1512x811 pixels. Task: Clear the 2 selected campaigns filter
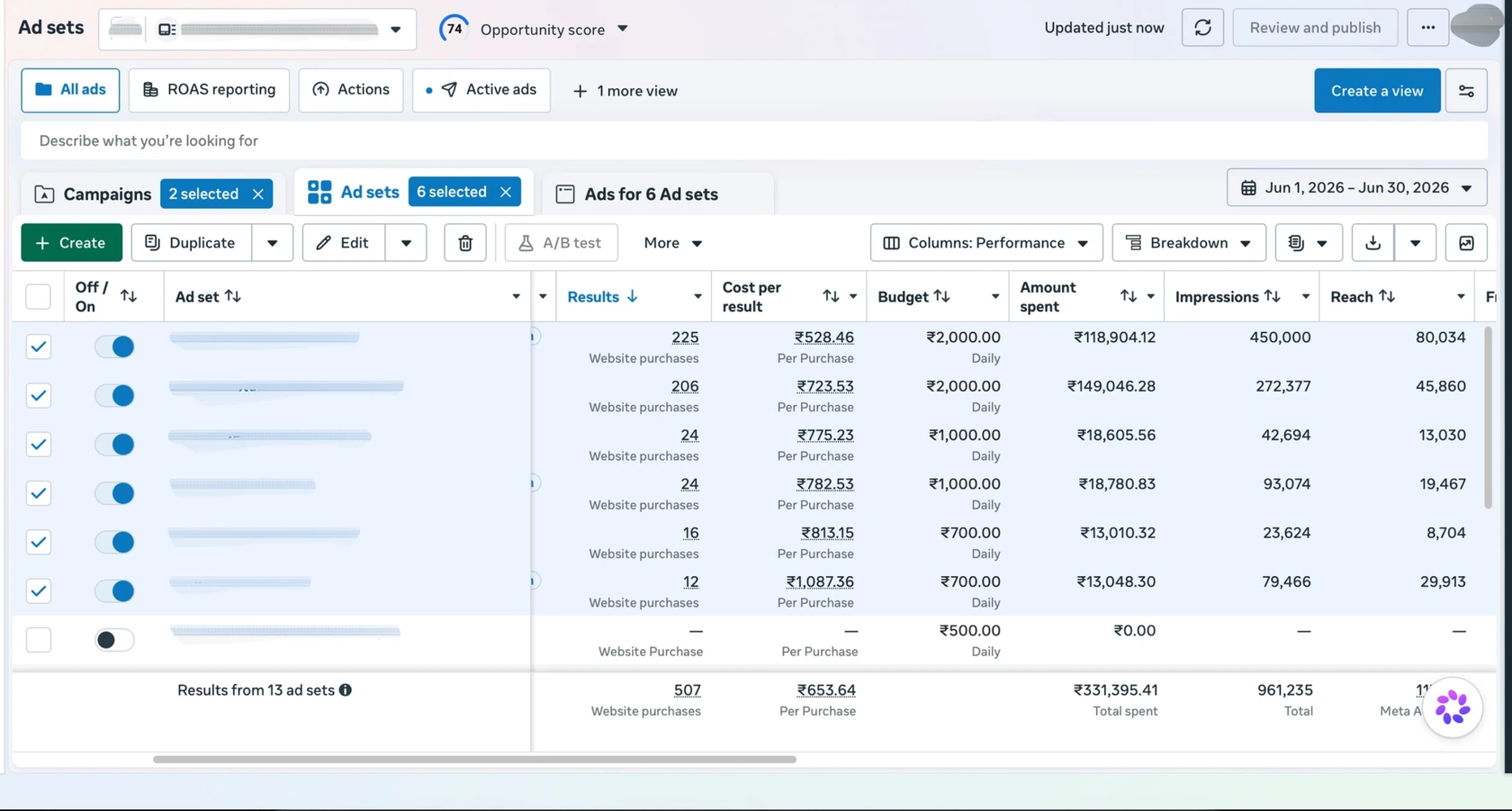[x=258, y=194]
